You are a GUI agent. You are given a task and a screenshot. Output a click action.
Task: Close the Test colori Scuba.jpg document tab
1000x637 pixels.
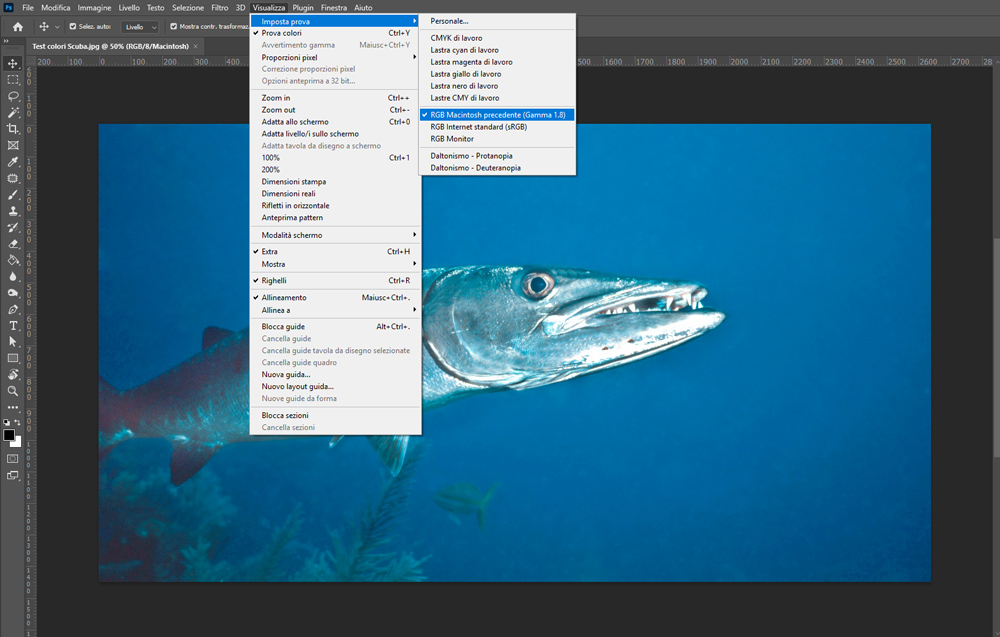196,46
